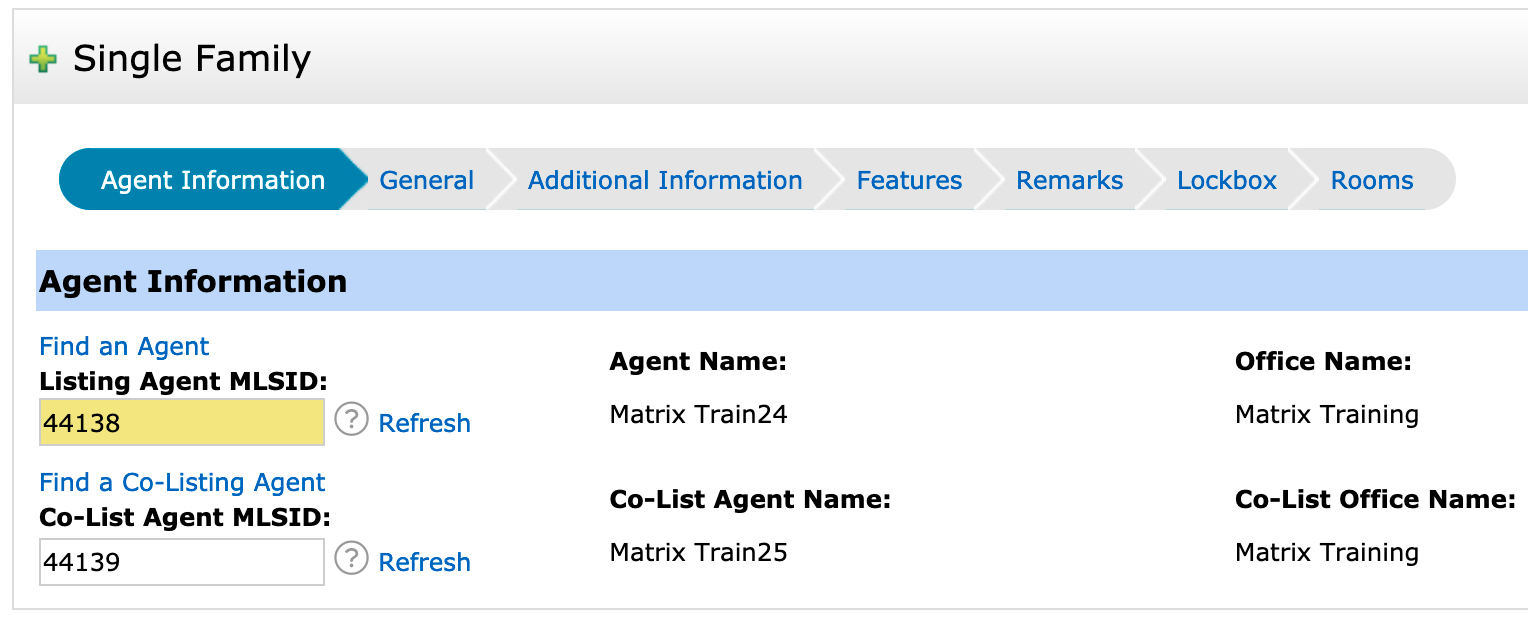
Task: Switch to the Remarks tab
Action: [1069, 180]
